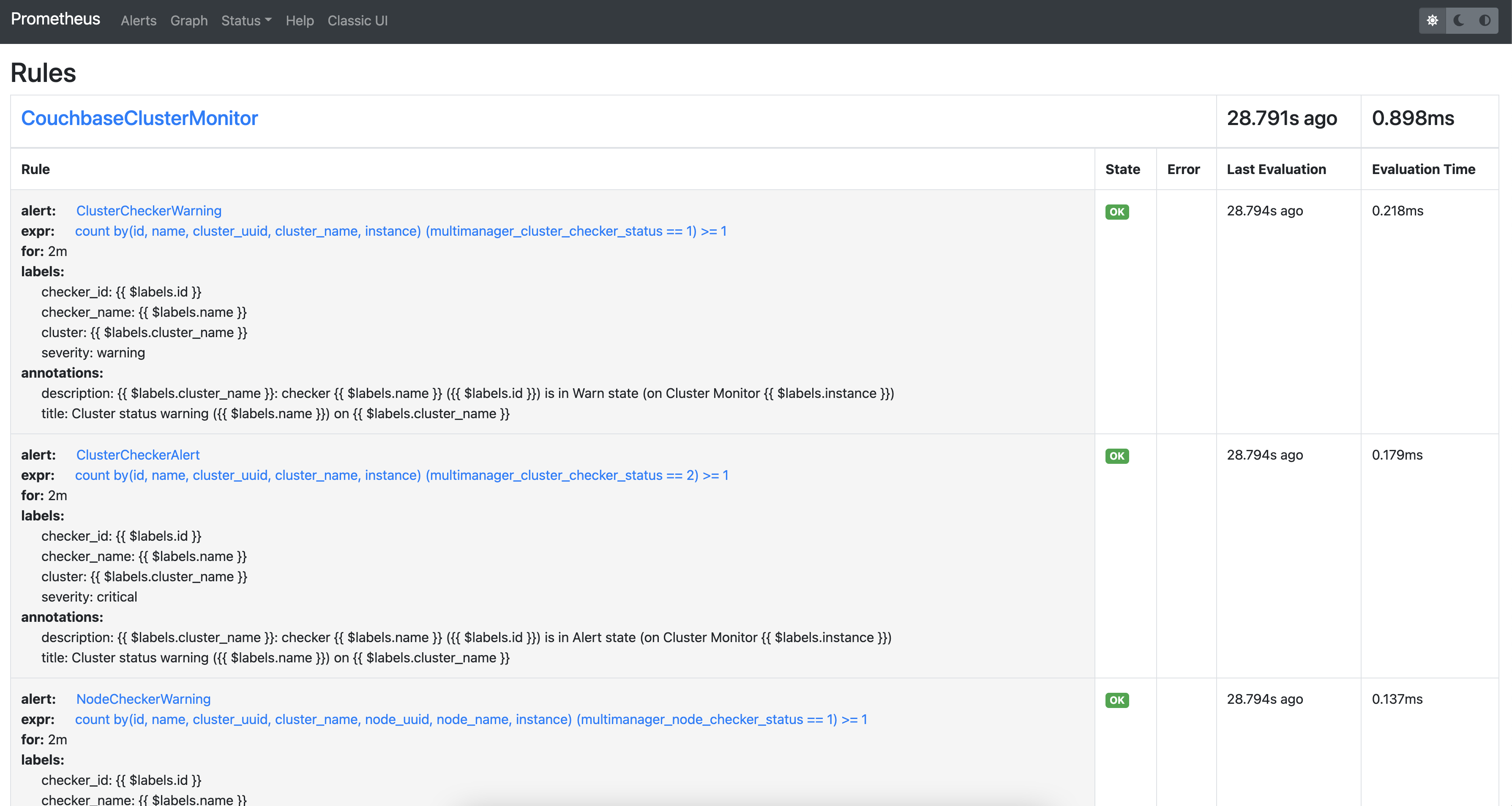Click the Rules page heading
This screenshot has height=806, width=1512.
(44, 73)
